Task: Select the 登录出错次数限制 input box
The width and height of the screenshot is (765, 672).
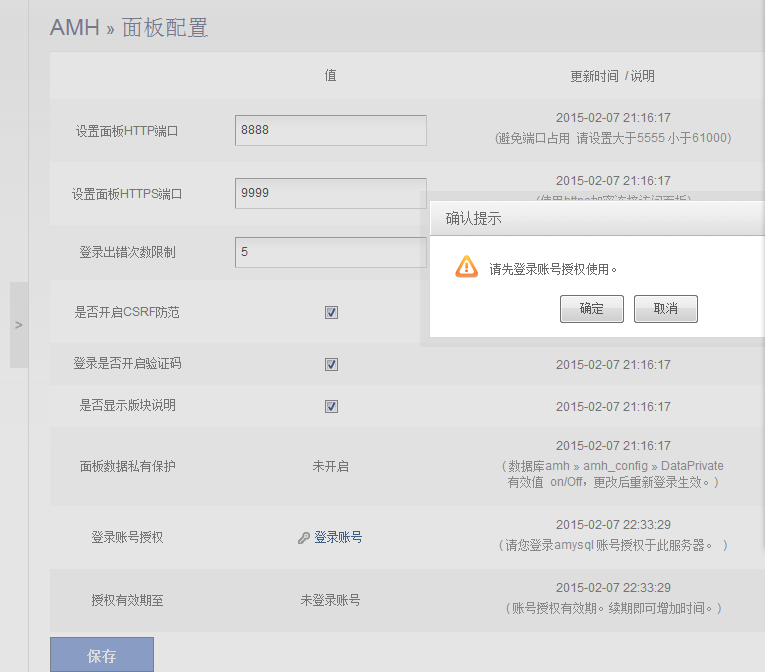Action: point(331,252)
